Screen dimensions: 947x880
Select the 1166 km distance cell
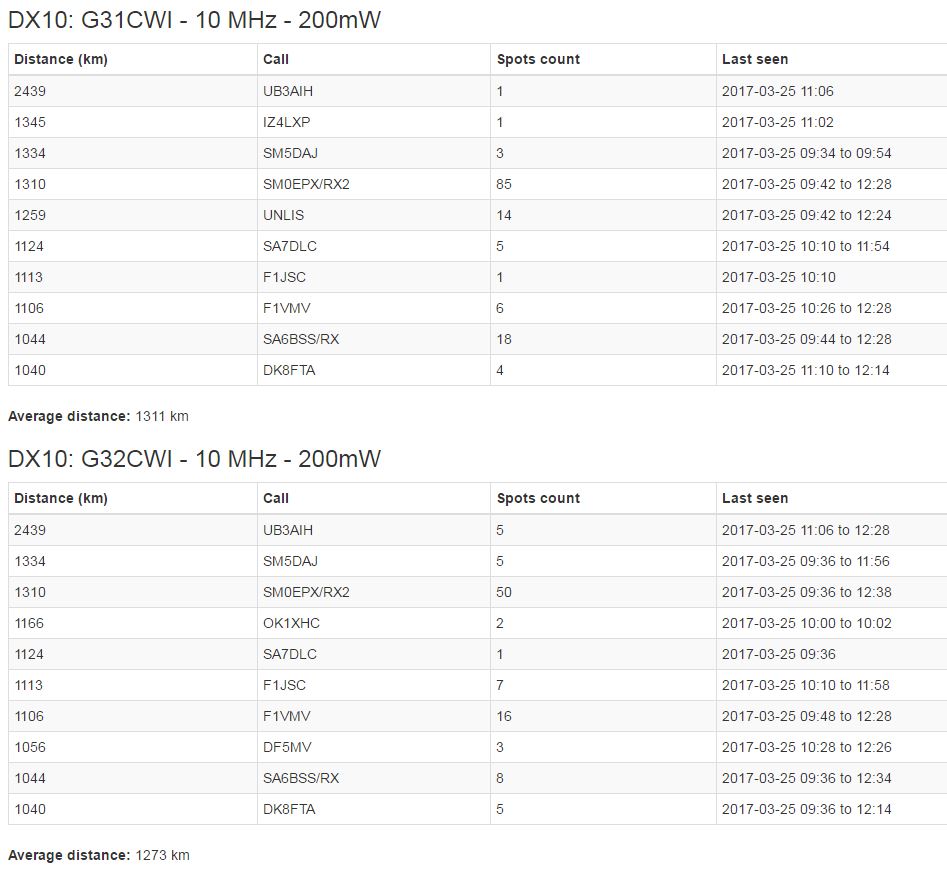(30, 623)
